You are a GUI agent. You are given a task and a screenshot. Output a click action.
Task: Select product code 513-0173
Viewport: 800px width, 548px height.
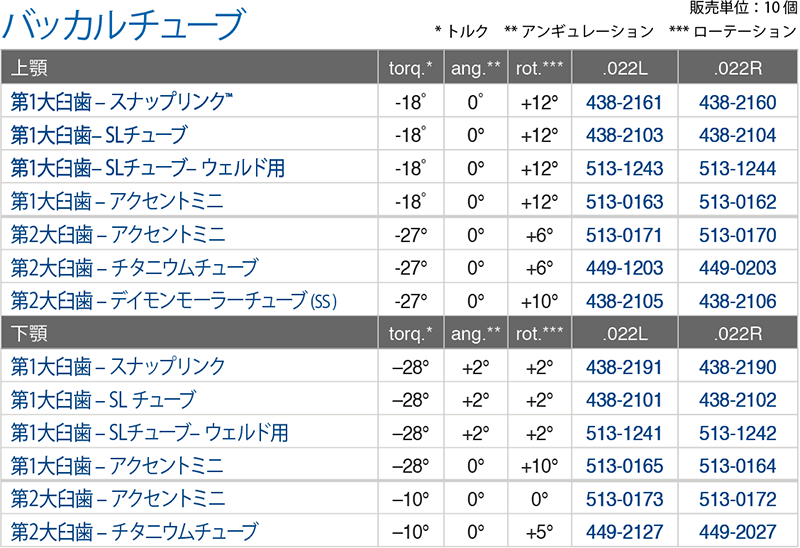click(624, 499)
